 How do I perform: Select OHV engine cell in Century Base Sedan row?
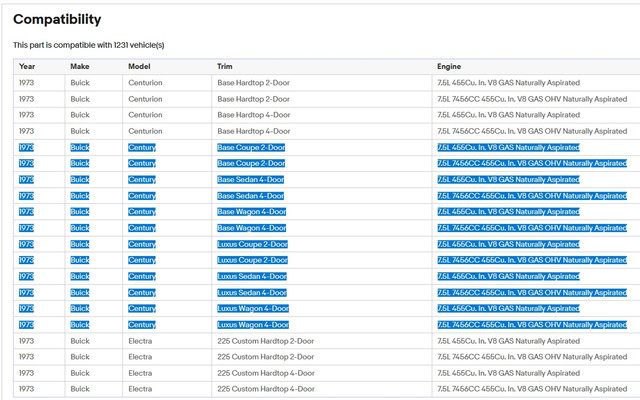tap(532, 196)
